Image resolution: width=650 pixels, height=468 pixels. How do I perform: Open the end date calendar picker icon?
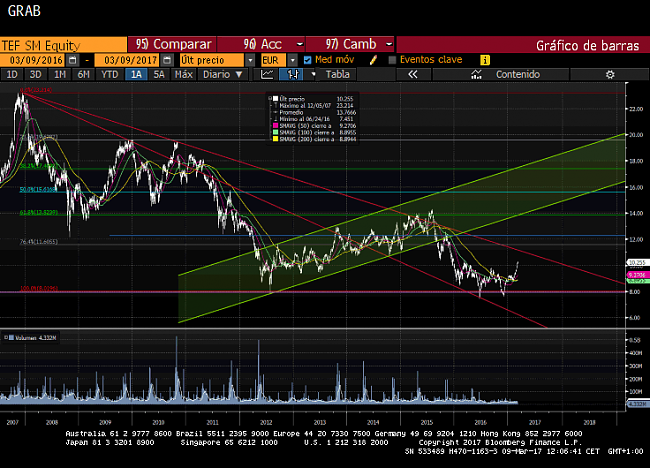[167, 60]
